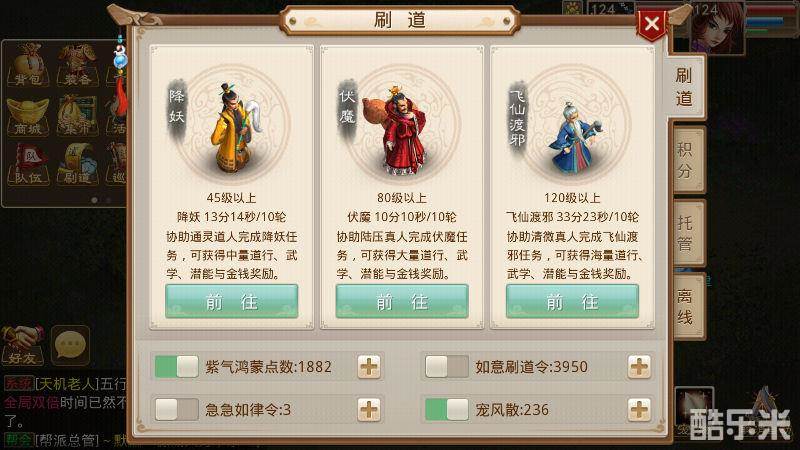Add more 紫气鸿蒙点数 with plus button

[x=369, y=367]
